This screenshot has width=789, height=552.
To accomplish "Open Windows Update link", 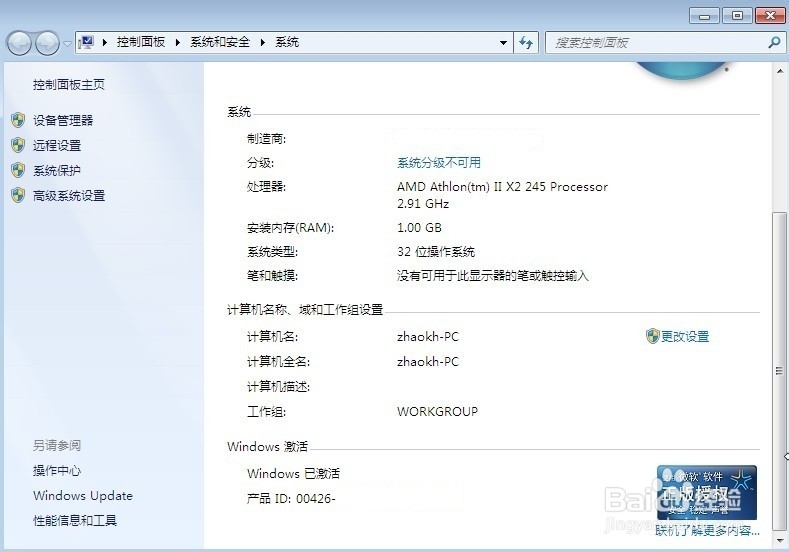I will 83,496.
